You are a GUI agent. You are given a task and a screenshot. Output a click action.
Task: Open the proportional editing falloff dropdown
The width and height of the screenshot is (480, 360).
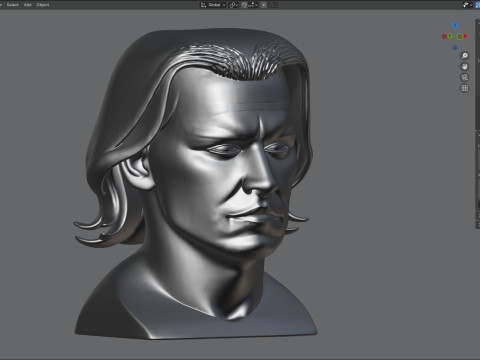273,5
